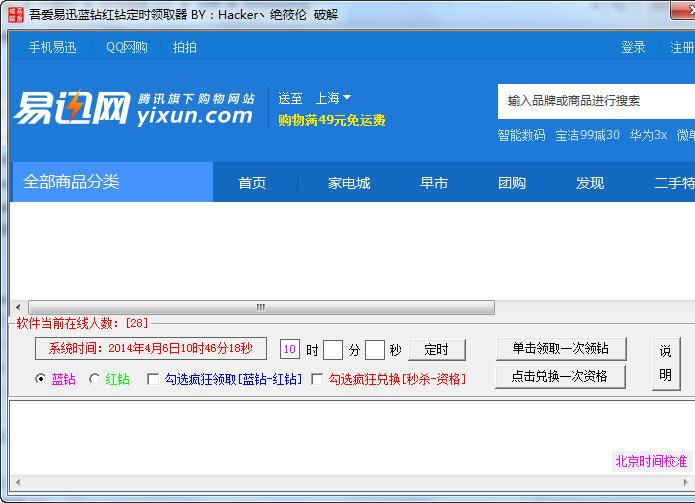695x503 pixels.
Task: Click 单击领取一次领钻 button
Action: (x=560, y=348)
